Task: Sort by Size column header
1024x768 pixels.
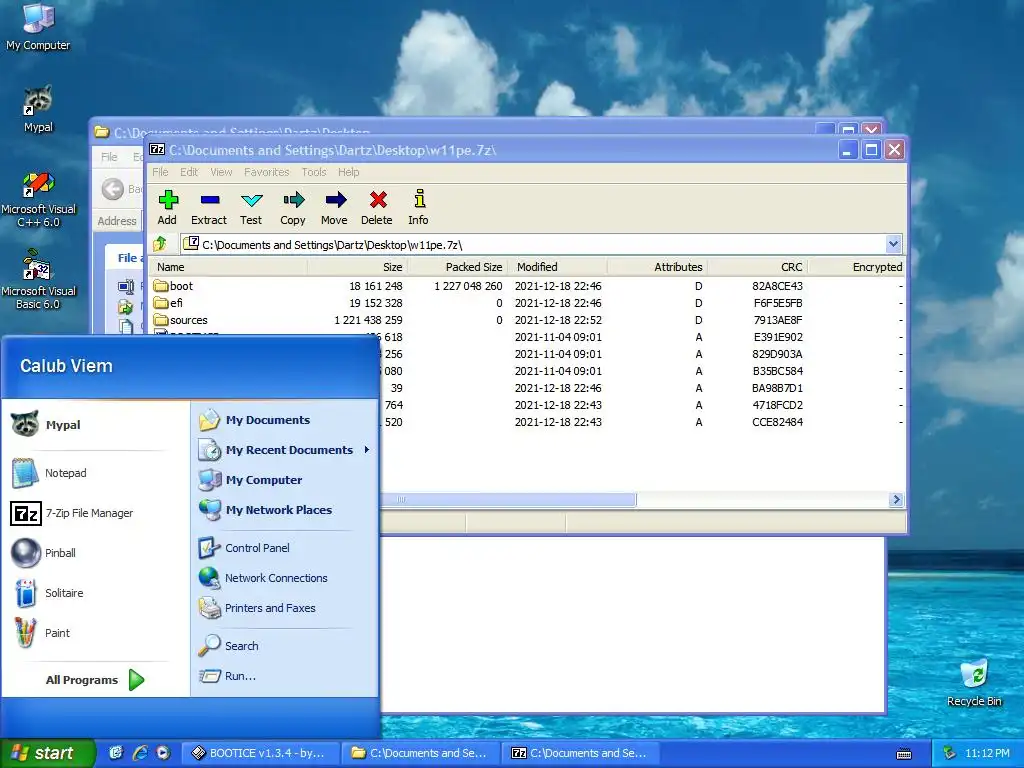Action: (x=357, y=267)
